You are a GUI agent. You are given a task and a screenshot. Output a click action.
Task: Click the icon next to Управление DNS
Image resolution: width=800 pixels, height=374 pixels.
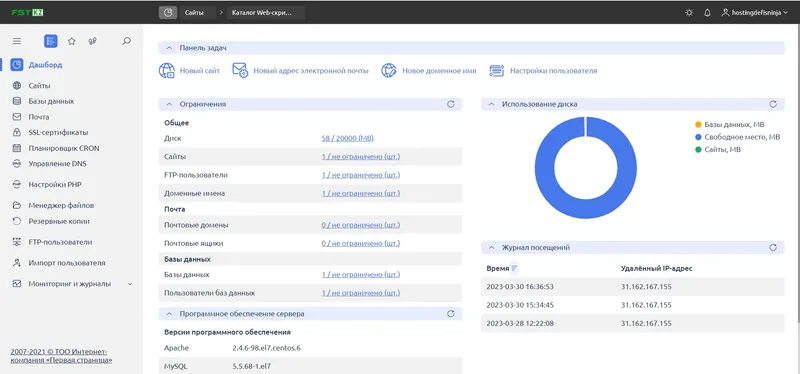point(17,164)
